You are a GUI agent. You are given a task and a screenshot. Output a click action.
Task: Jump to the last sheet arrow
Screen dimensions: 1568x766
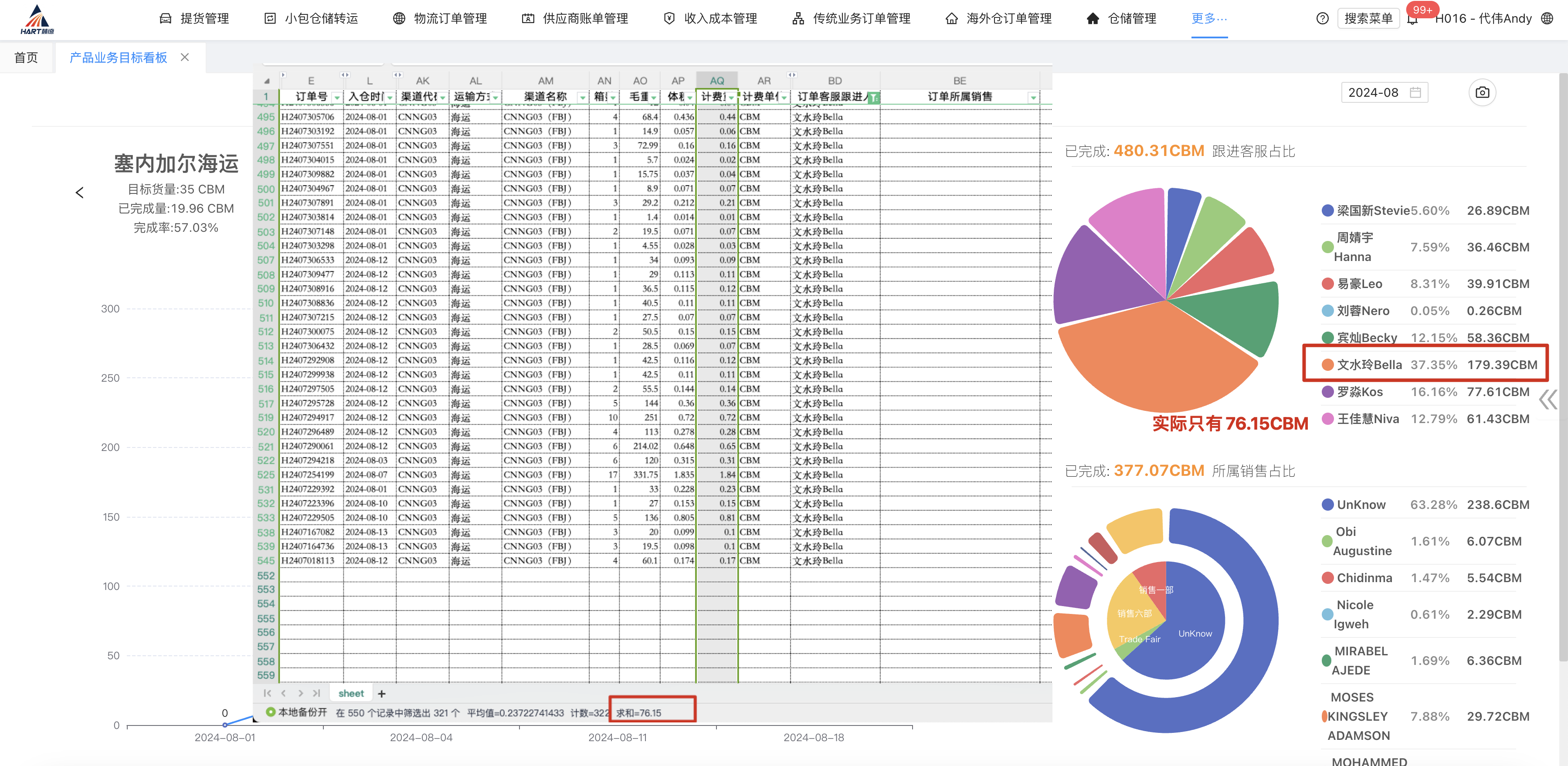(316, 694)
